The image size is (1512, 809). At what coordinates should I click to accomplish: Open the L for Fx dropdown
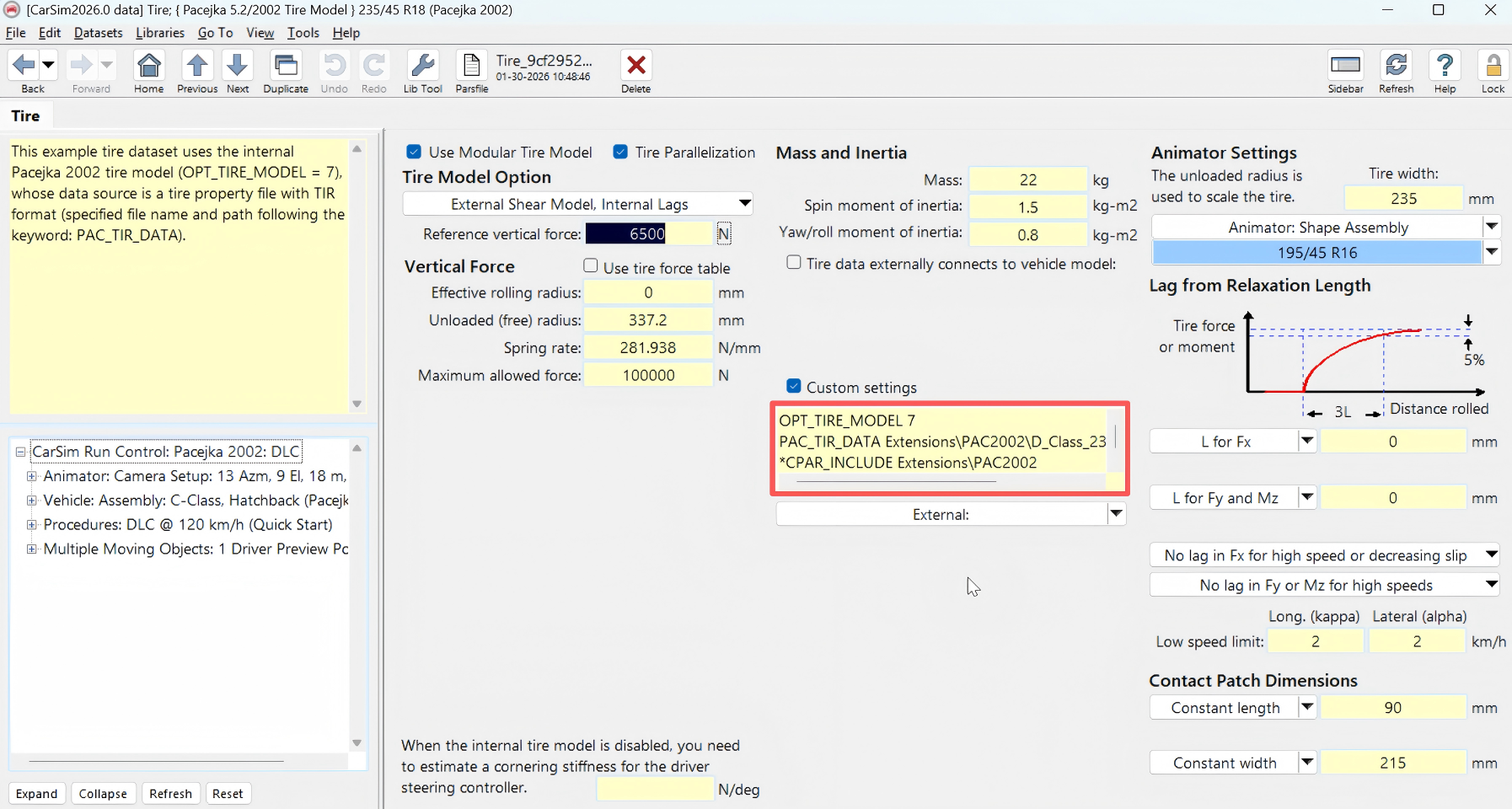coord(1307,441)
